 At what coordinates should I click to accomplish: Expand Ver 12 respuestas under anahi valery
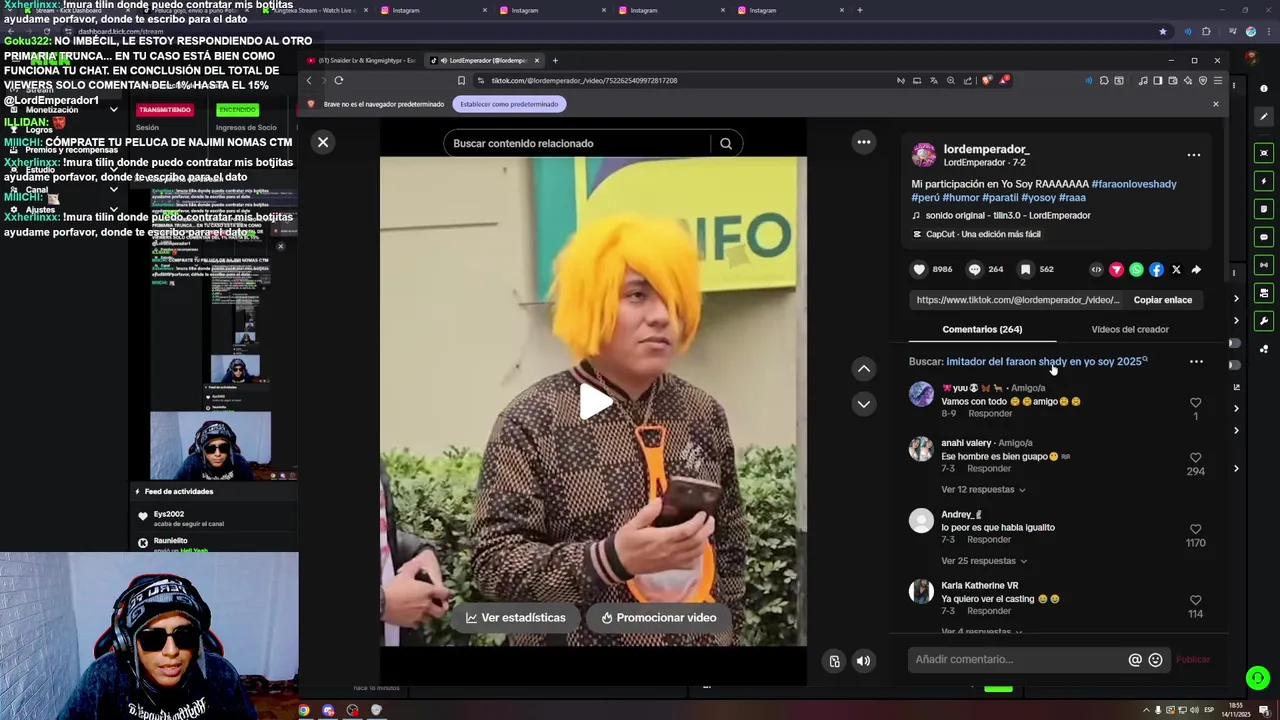(x=983, y=489)
